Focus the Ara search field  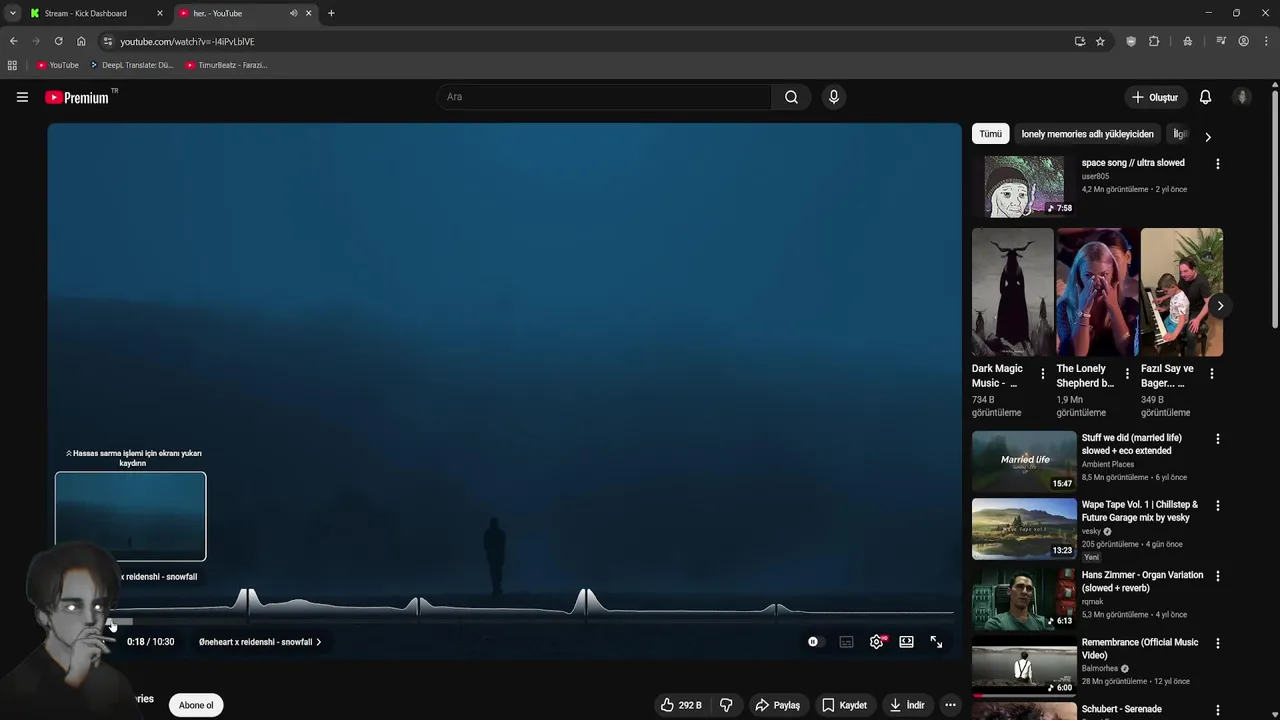(x=603, y=97)
